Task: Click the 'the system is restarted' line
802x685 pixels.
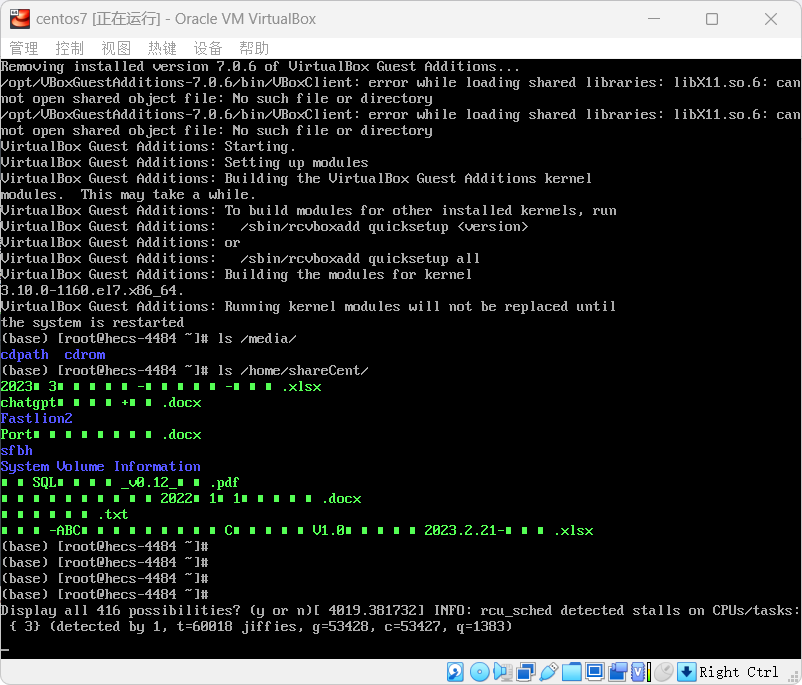Action: pos(92,322)
